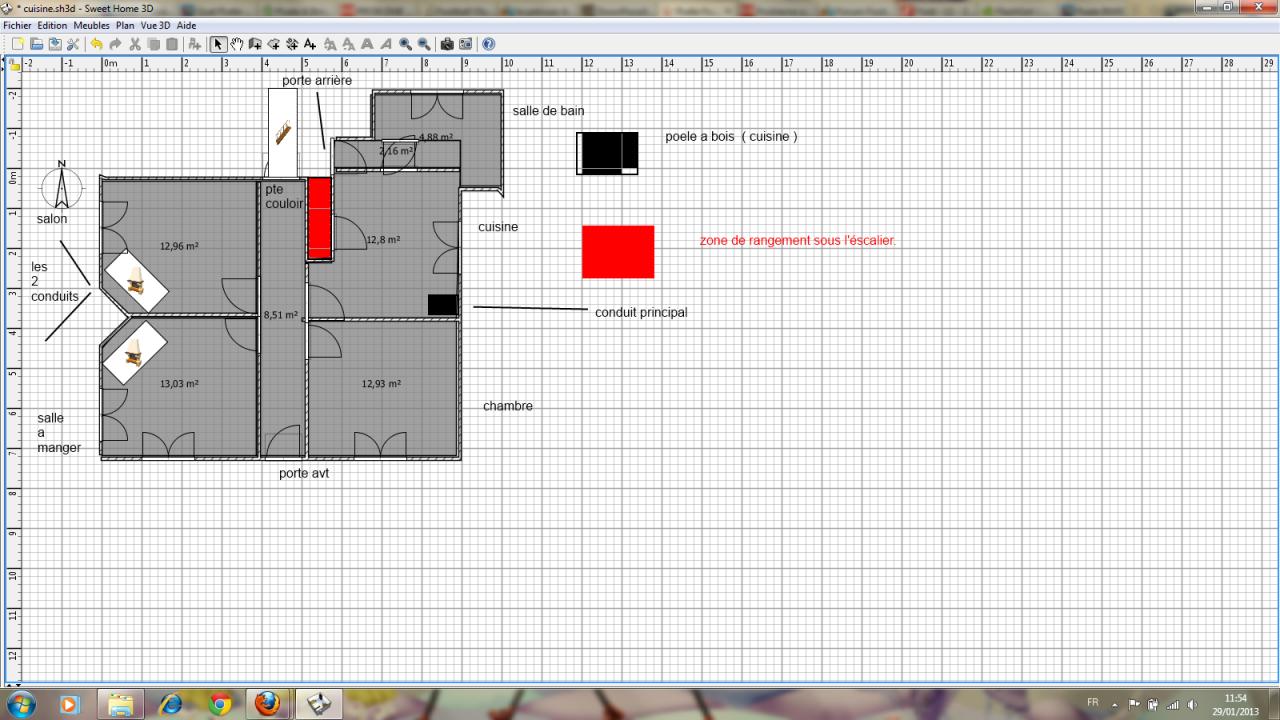Click the 'salle de bain' label
Screen dimensions: 1280x720
pyautogui.click(x=548, y=111)
